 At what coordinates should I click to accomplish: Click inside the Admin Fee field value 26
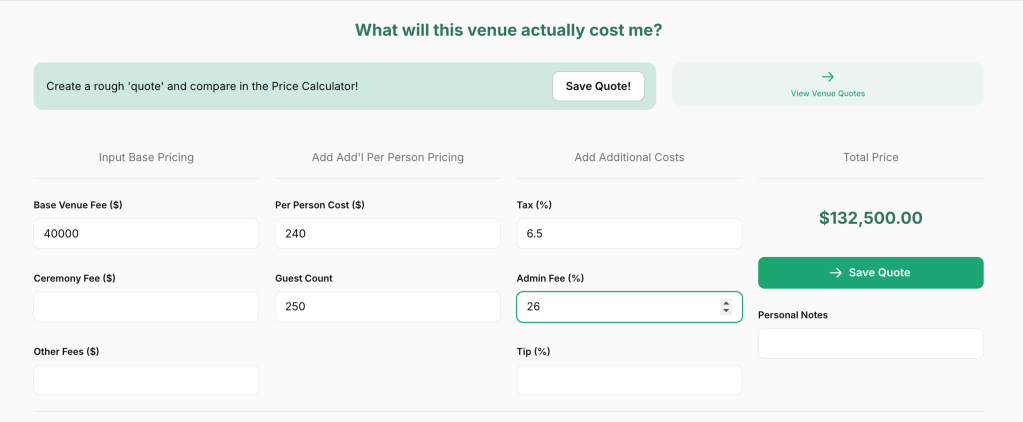[x=610, y=307]
